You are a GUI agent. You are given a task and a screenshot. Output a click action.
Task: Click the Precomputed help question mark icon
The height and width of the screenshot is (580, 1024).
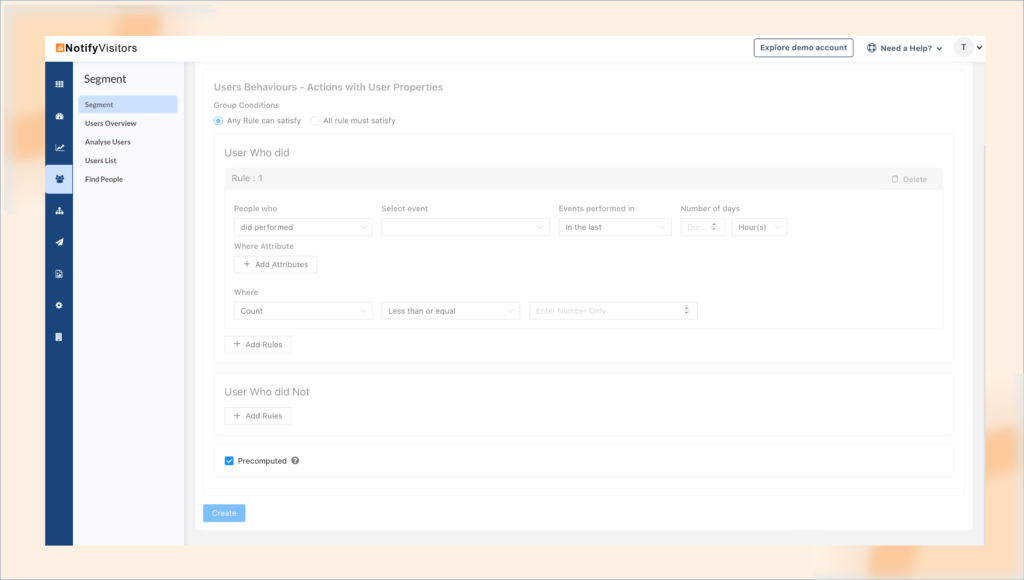tap(295, 460)
